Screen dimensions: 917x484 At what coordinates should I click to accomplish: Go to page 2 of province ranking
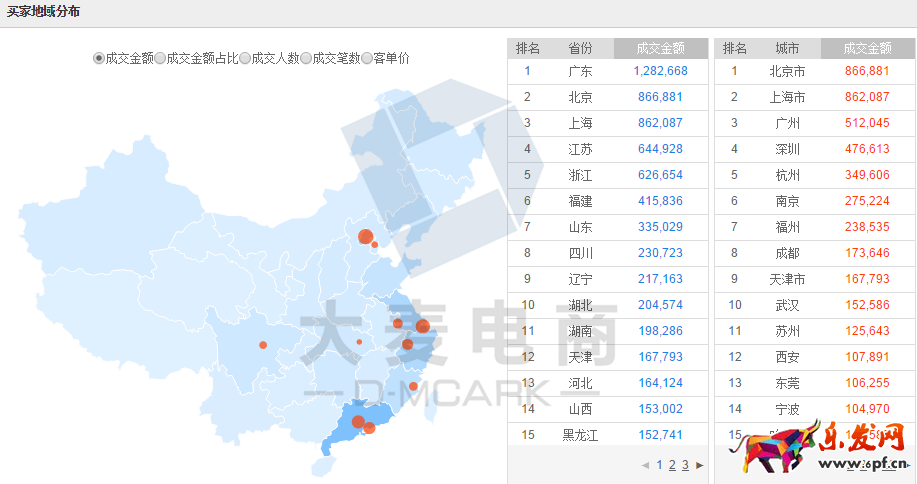click(x=672, y=465)
